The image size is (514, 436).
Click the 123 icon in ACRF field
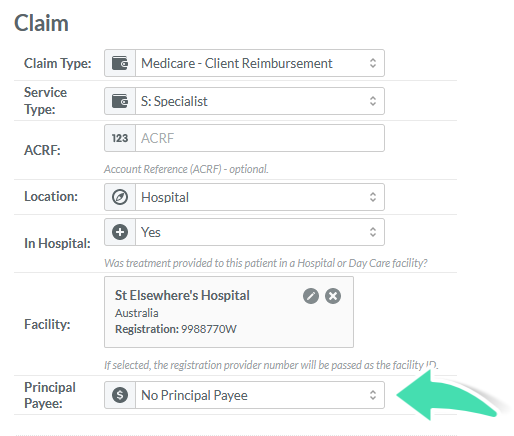tap(120, 138)
